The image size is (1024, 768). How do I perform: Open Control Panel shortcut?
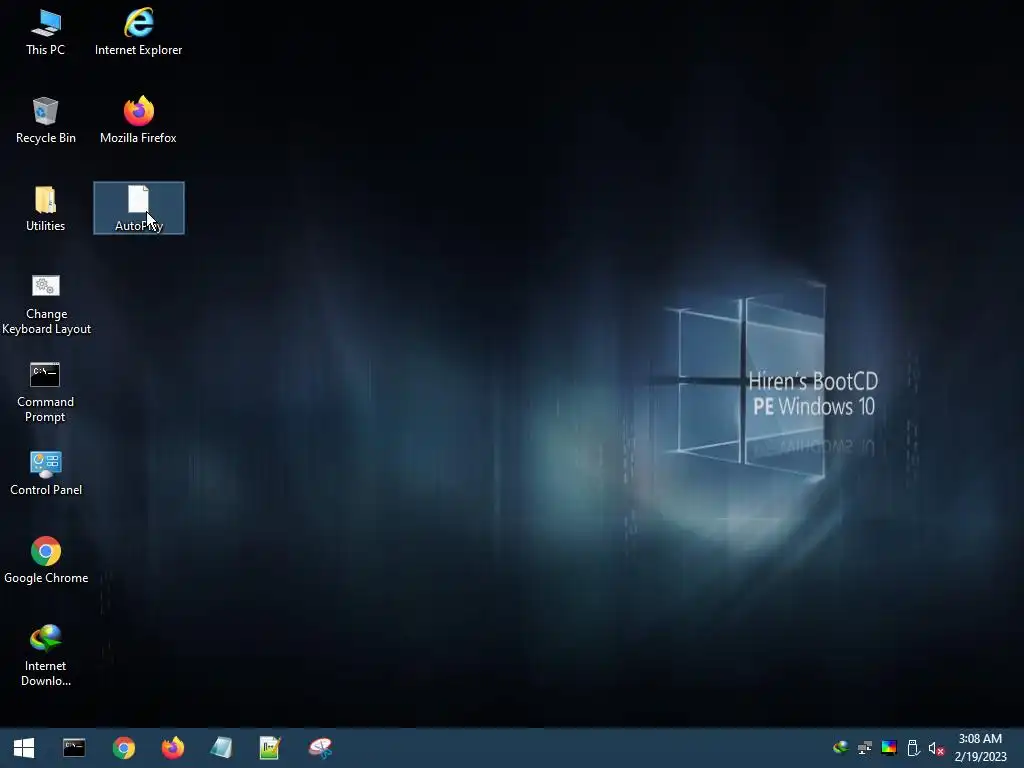[x=46, y=473]
